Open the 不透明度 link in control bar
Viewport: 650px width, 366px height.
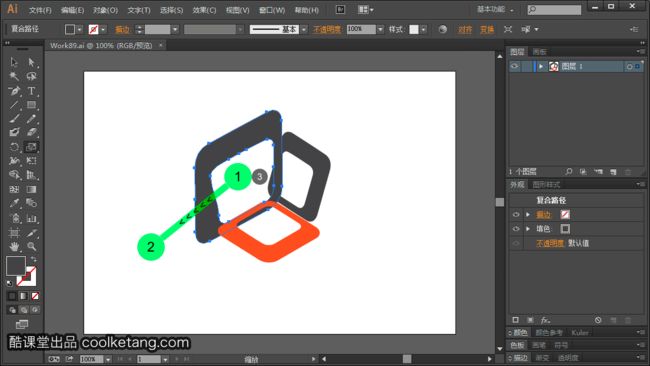point(327,29)
